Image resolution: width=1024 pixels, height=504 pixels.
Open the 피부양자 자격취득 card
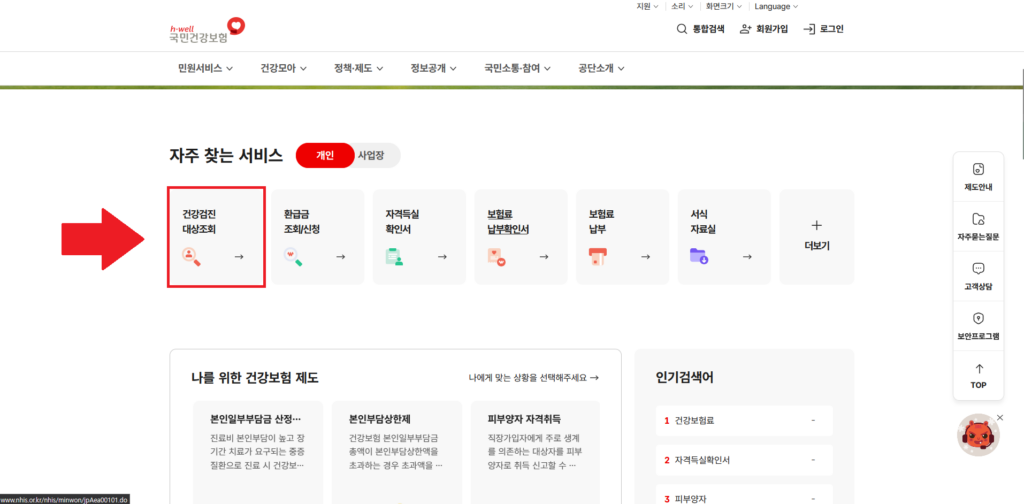pyautogui.click(x=535, y=452)
